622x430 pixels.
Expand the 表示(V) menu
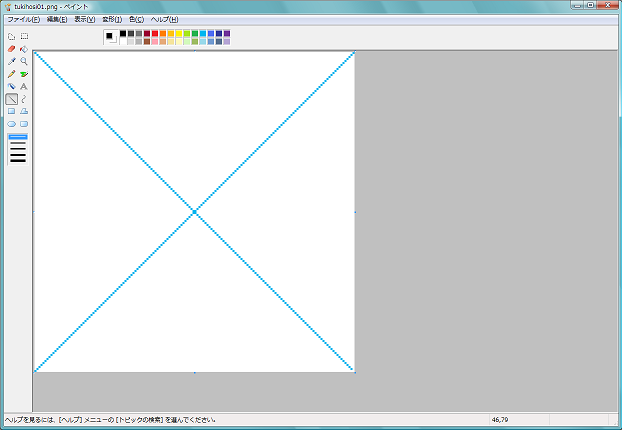point(85,19)
